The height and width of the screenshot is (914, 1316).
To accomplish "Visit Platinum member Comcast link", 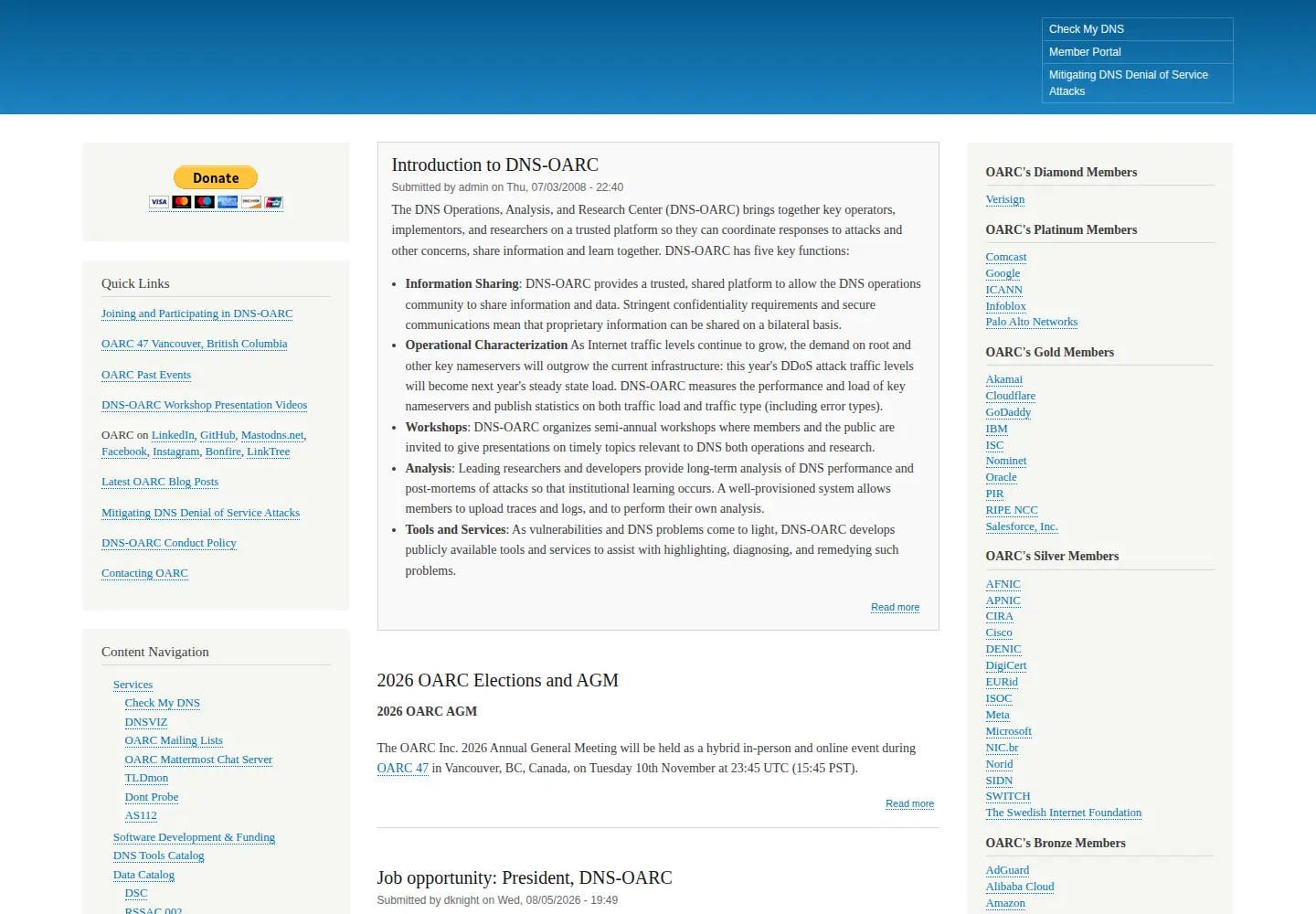I will (1006, 257).
